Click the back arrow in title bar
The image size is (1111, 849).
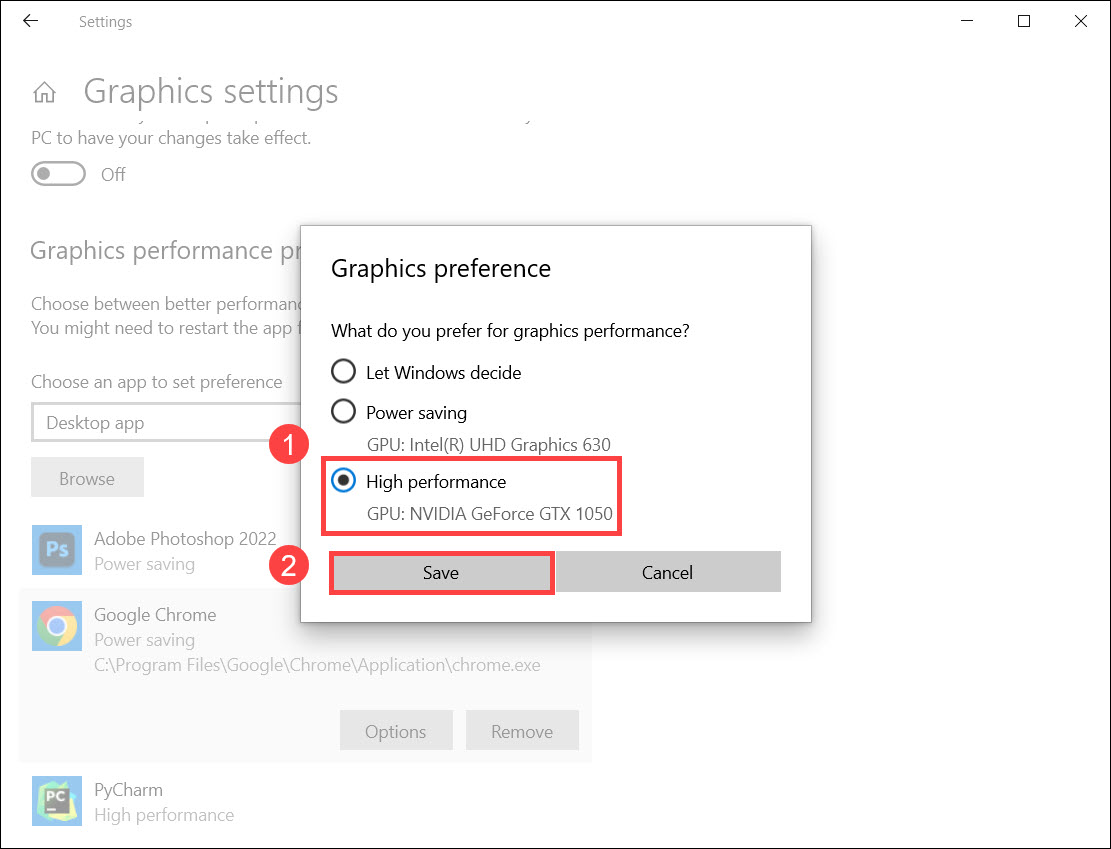click(x=30, y=21)
